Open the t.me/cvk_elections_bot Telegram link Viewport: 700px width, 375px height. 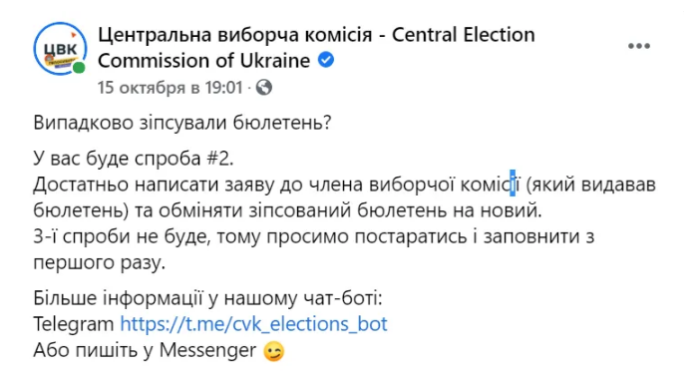point(254,324)
